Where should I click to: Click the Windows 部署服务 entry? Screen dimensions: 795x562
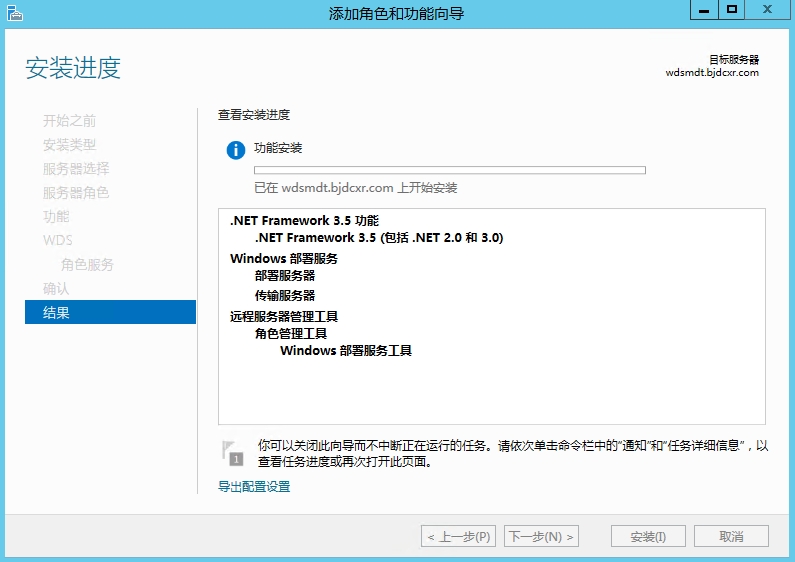click(x=284, y=259)
